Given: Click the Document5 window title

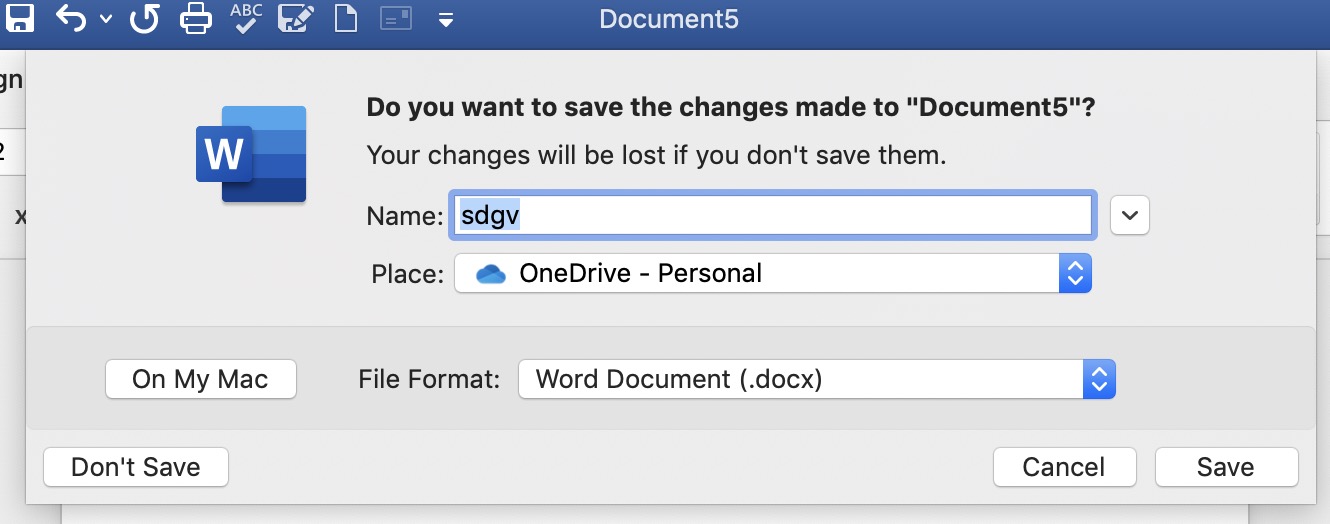Looking at the screenshot, I should [x=669, y=19].
